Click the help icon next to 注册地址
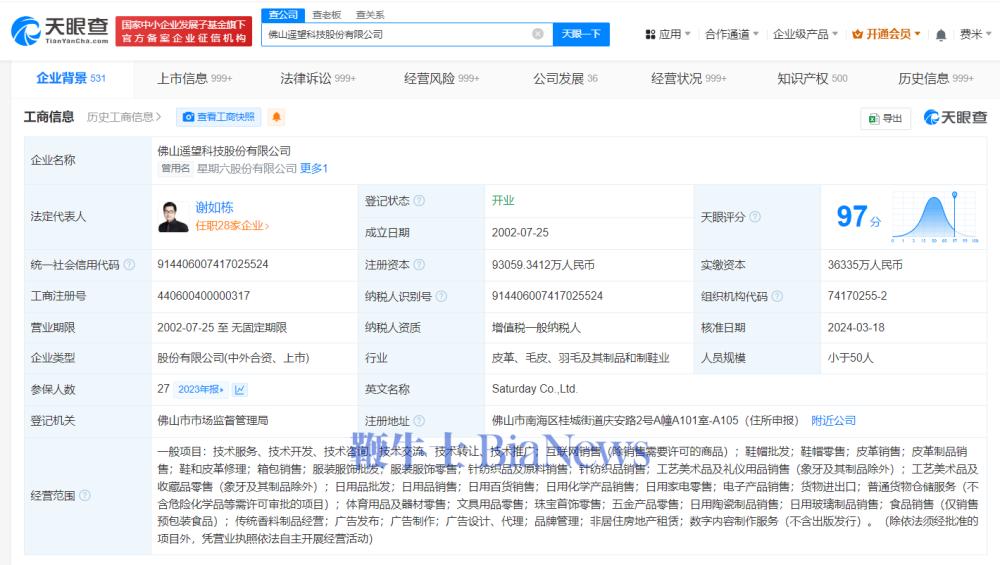 [419, 421]
